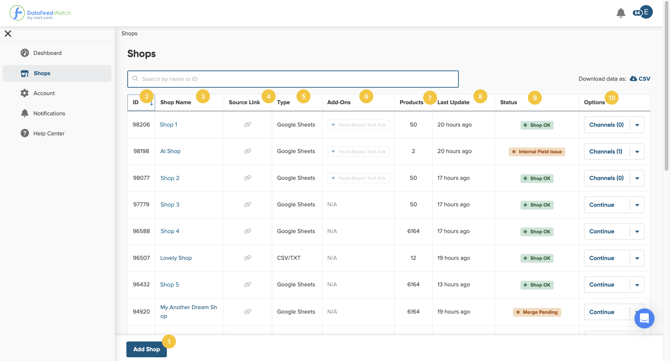Expand options dropdown for AI Shop
670x361 pixels.
point(637,152)
